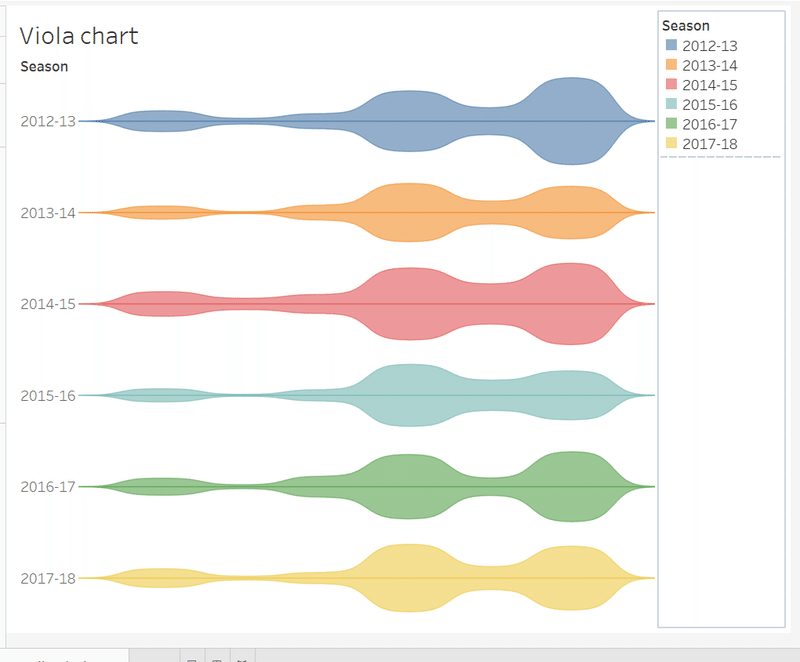This screenshot has height=662, width=800.
Task: Click the 2013-14 row axis label
Action: coord(47,213)
